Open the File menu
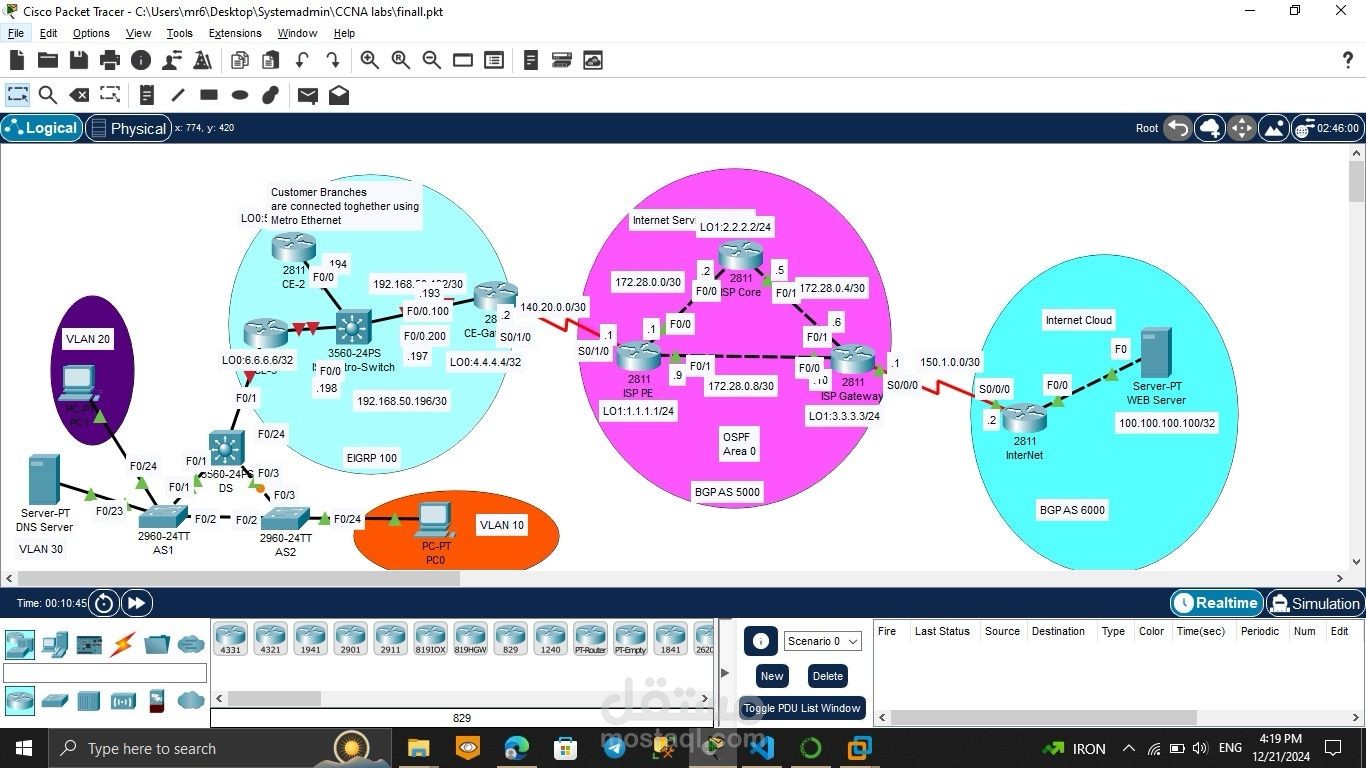 (16, 33)
